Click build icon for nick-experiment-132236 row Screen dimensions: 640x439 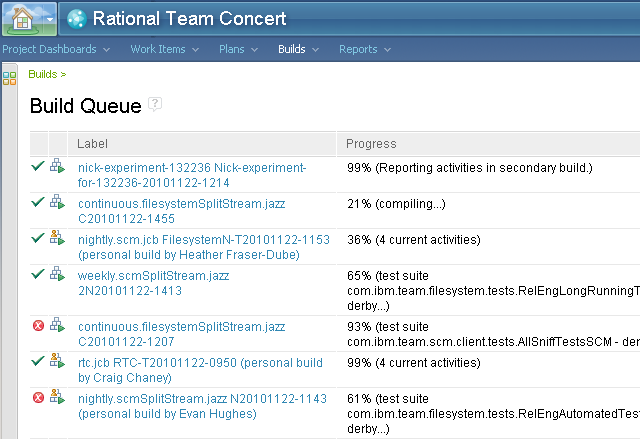point(58,166)
